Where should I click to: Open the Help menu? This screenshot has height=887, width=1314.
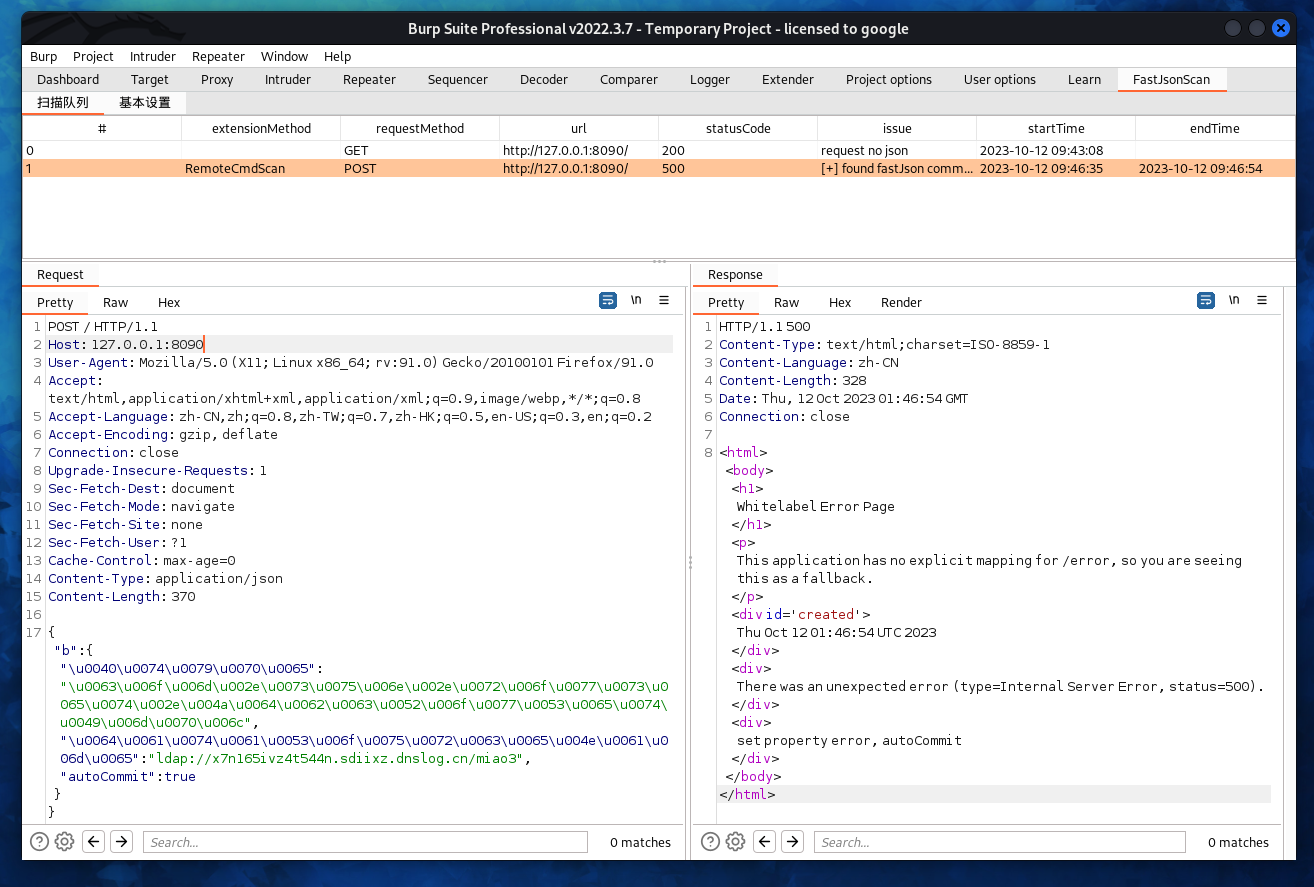tap(338, 57)
